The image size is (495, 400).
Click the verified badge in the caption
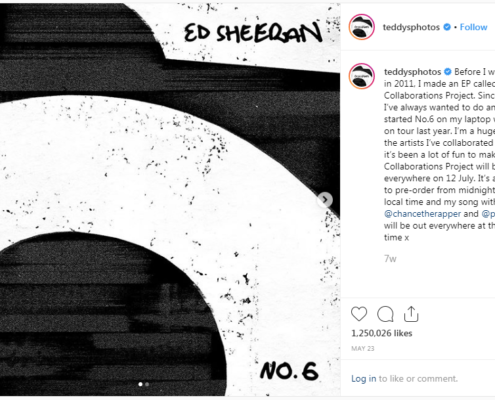448,72
